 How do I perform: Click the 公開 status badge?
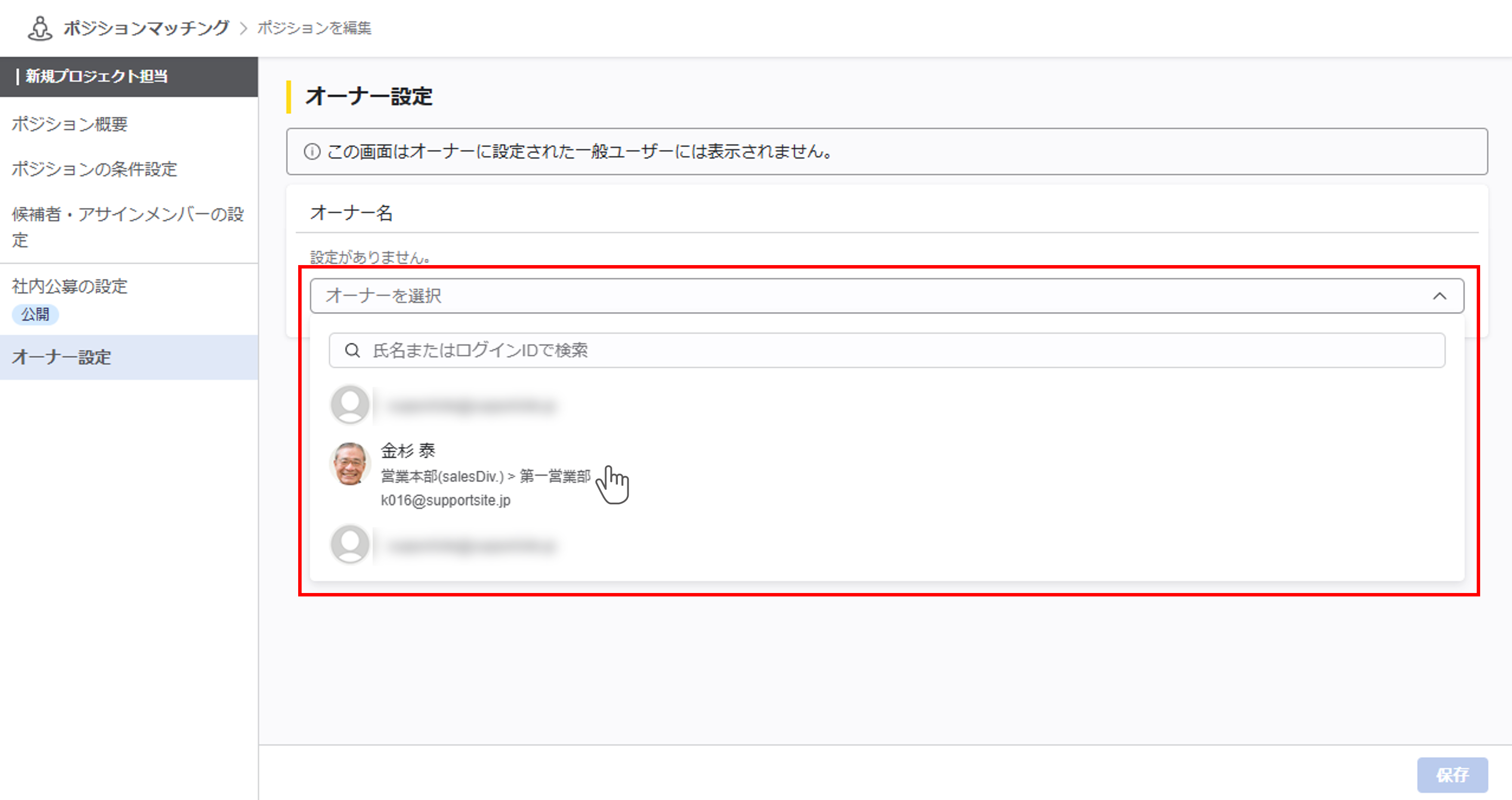pyautogui.click(x=35, y=315)
